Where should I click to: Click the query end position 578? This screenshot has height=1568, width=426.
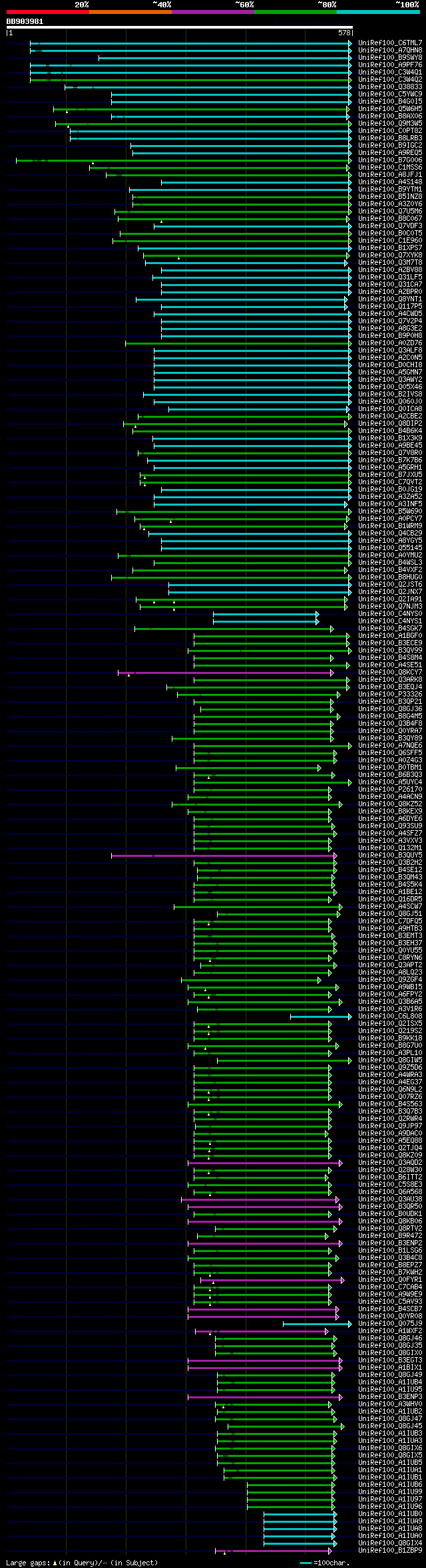click(x=344, y=33)
